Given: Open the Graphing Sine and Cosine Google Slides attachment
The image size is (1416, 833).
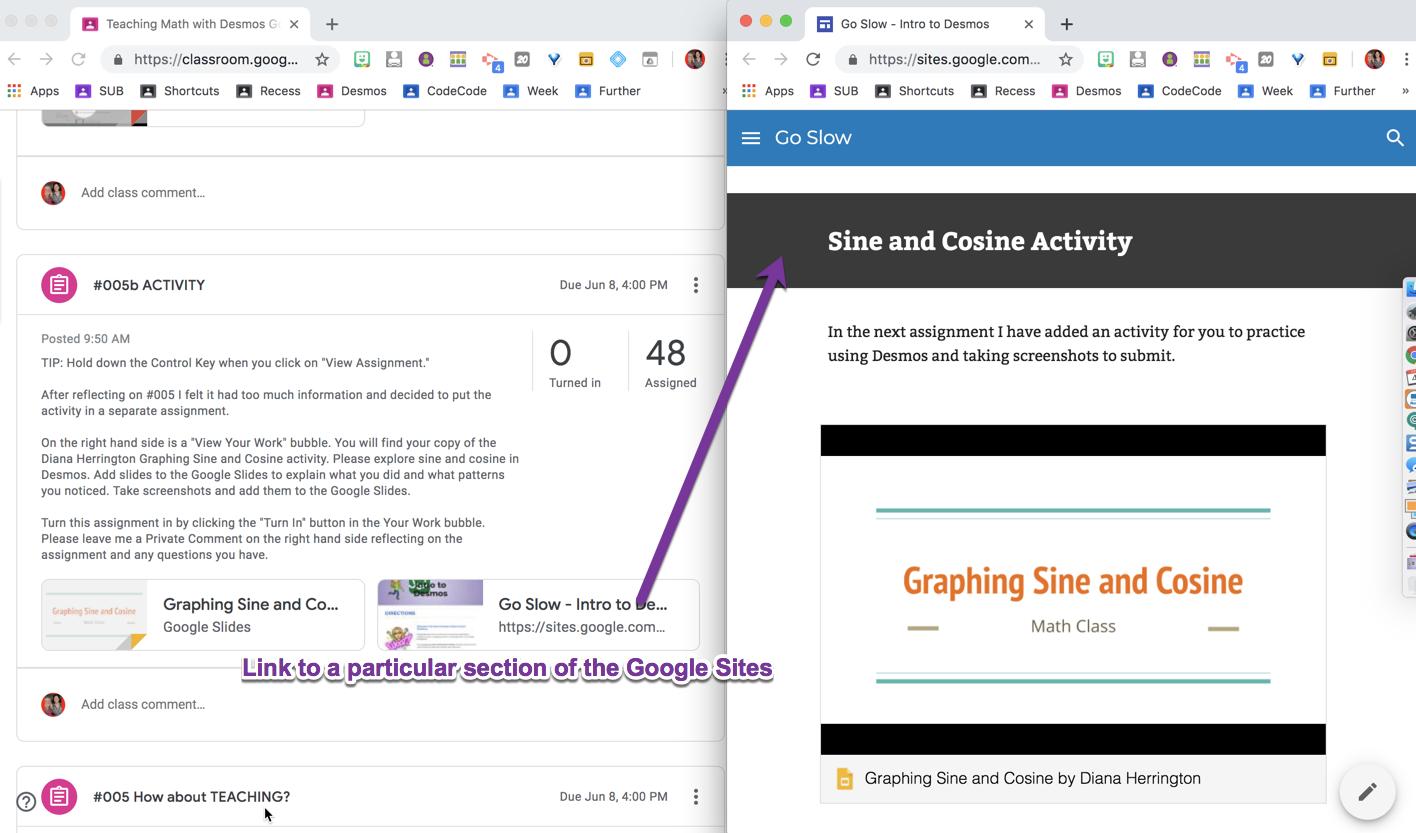Looking at the screenshot, I should 203,615.
